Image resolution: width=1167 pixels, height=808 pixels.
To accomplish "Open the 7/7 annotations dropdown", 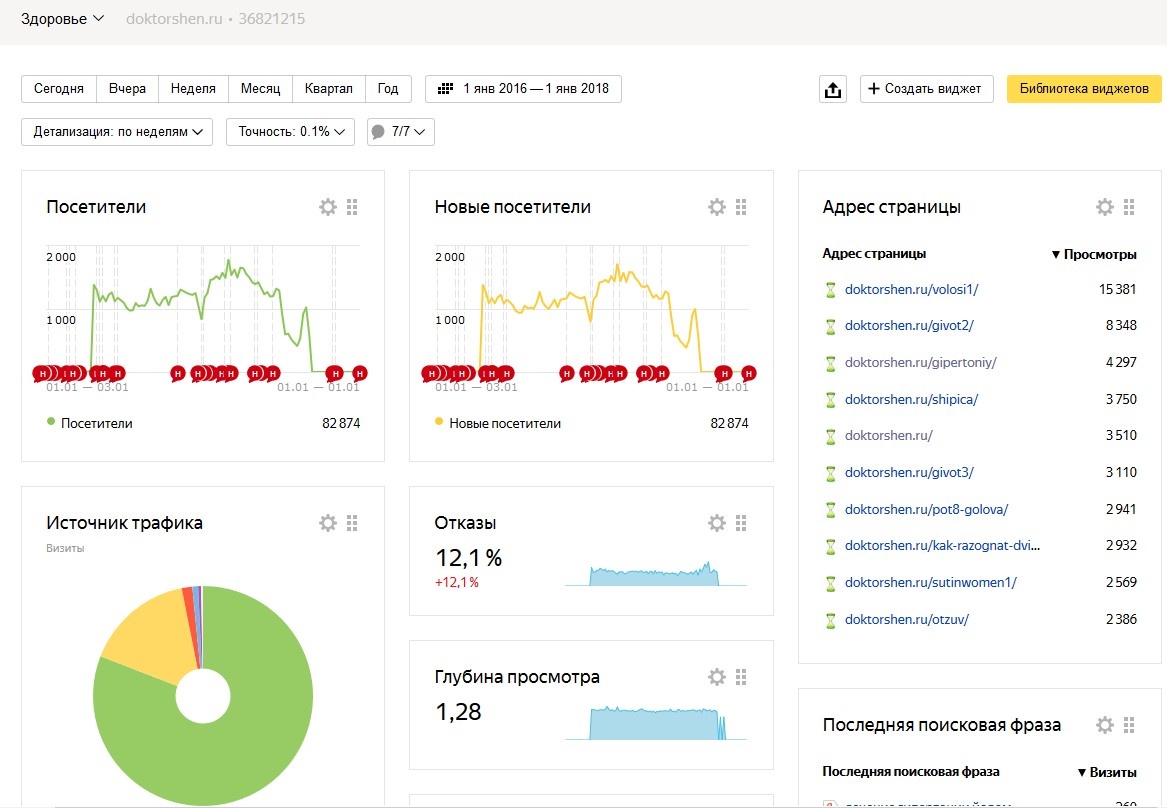I will 401,132.
